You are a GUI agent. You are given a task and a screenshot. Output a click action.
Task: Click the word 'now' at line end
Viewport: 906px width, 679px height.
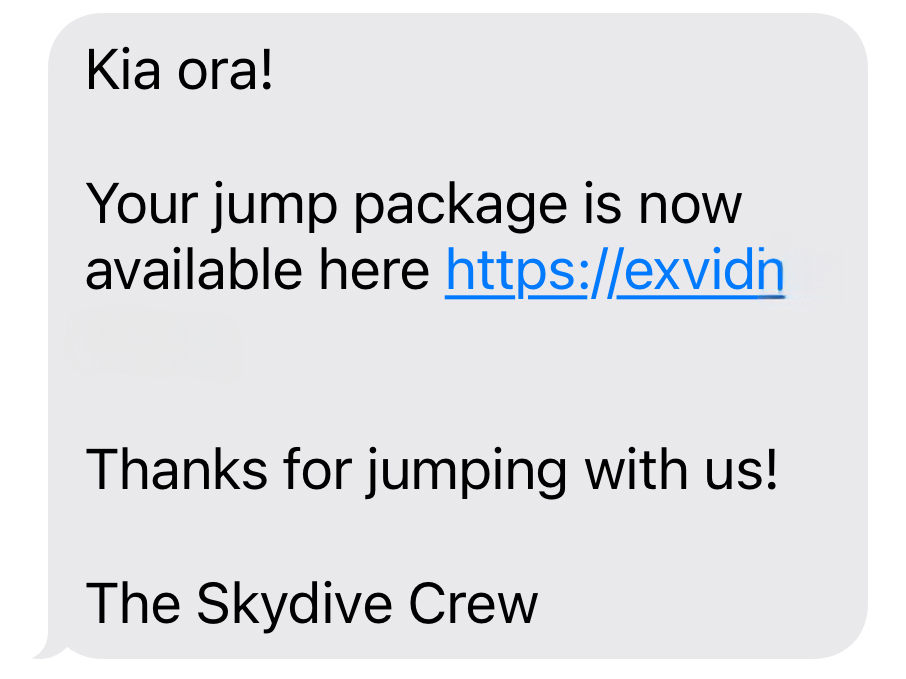[689, 206]
